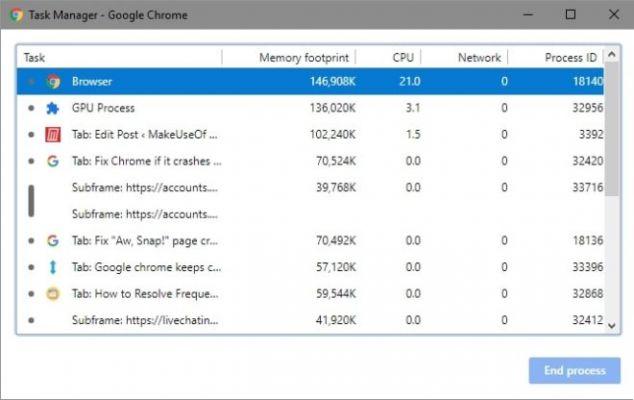Select Tab: Google chrome keeps c... row
Image resolution: width=634 pixels, height=400 pixels.
tap(310, 267)
